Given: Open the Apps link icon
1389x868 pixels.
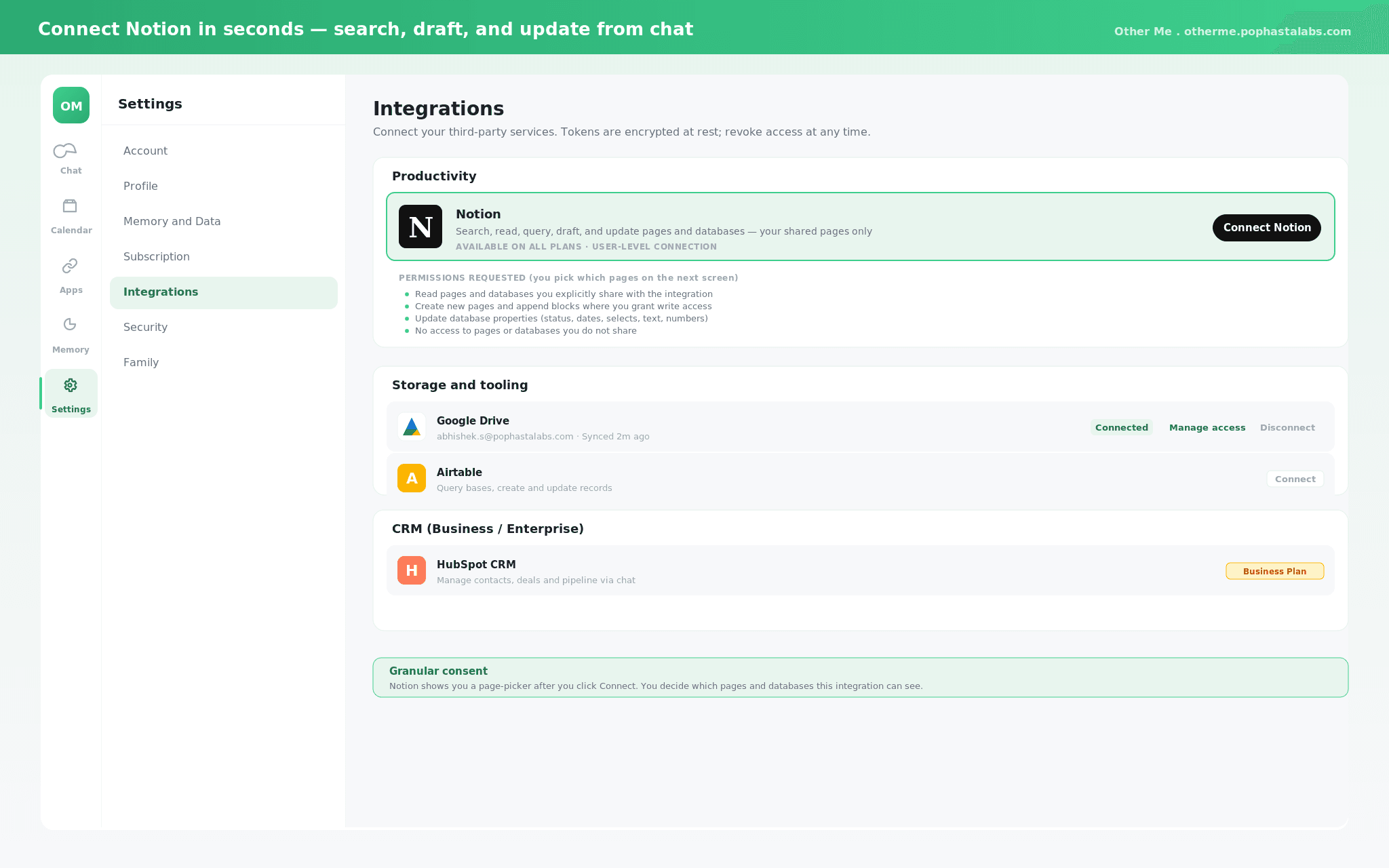Looking at the screenshot, I should click(x=70, y=265).
